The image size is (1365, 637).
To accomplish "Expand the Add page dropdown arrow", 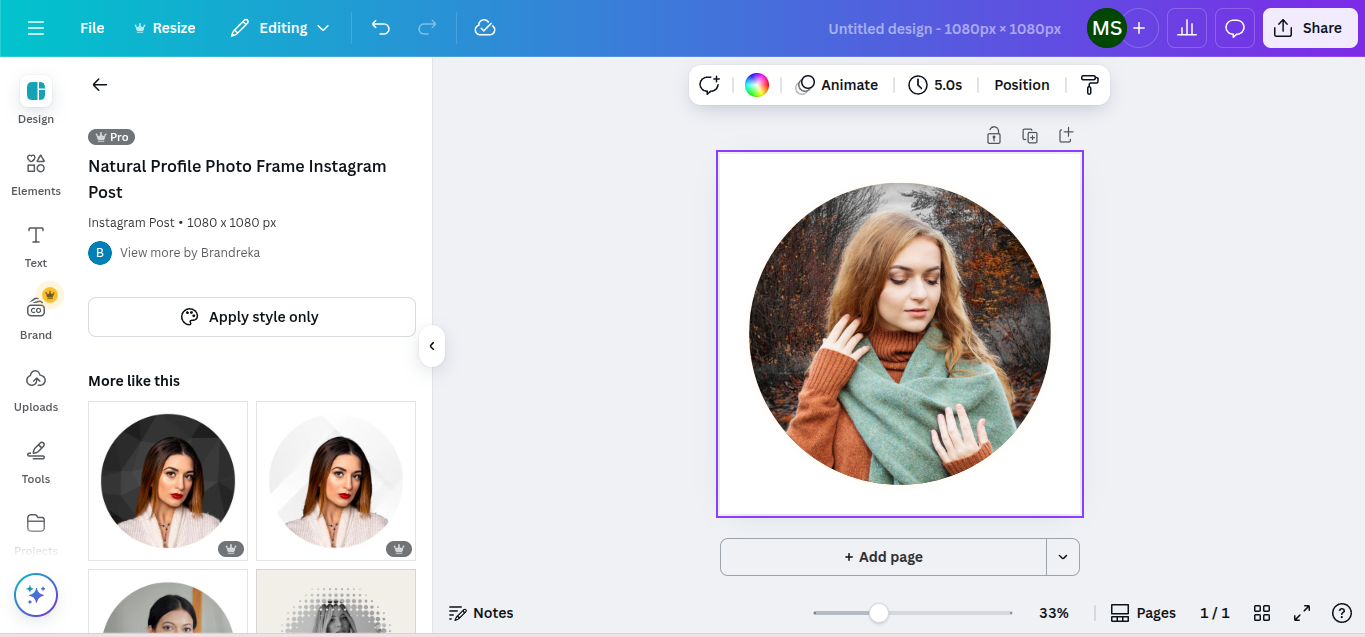I will 1063,557.
